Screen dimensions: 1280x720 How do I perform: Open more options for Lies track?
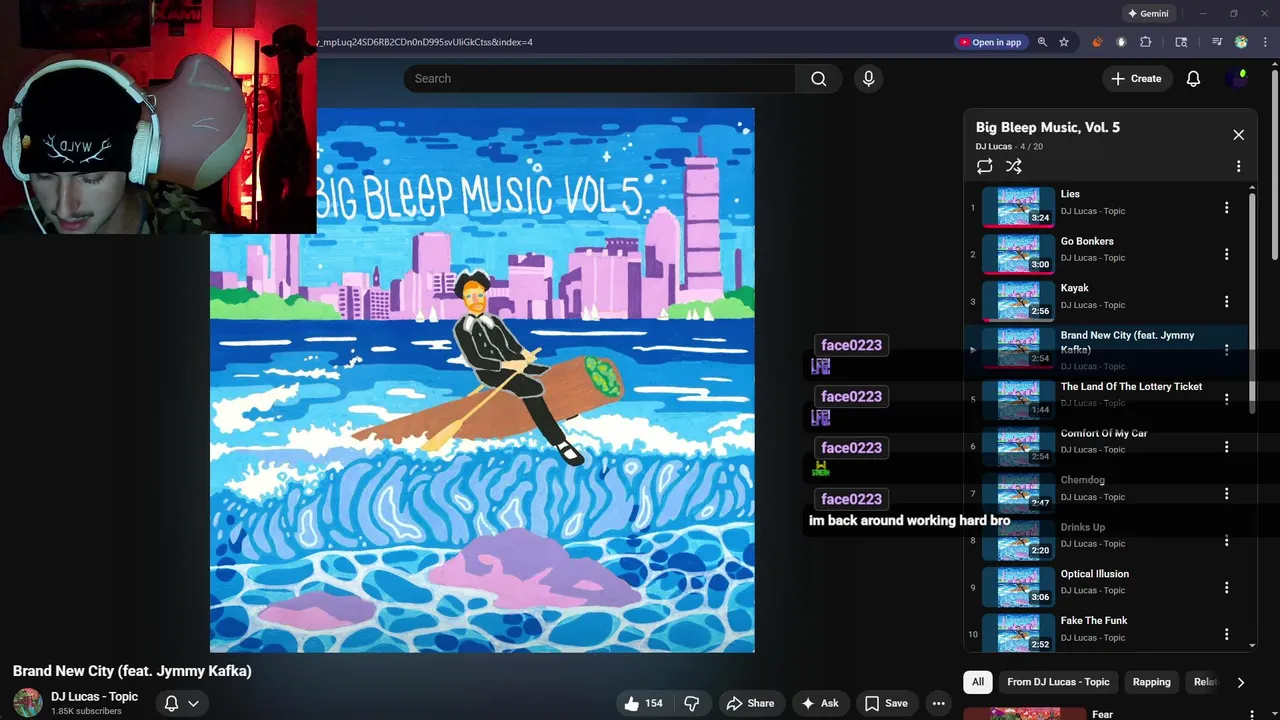coord(1226,208)
